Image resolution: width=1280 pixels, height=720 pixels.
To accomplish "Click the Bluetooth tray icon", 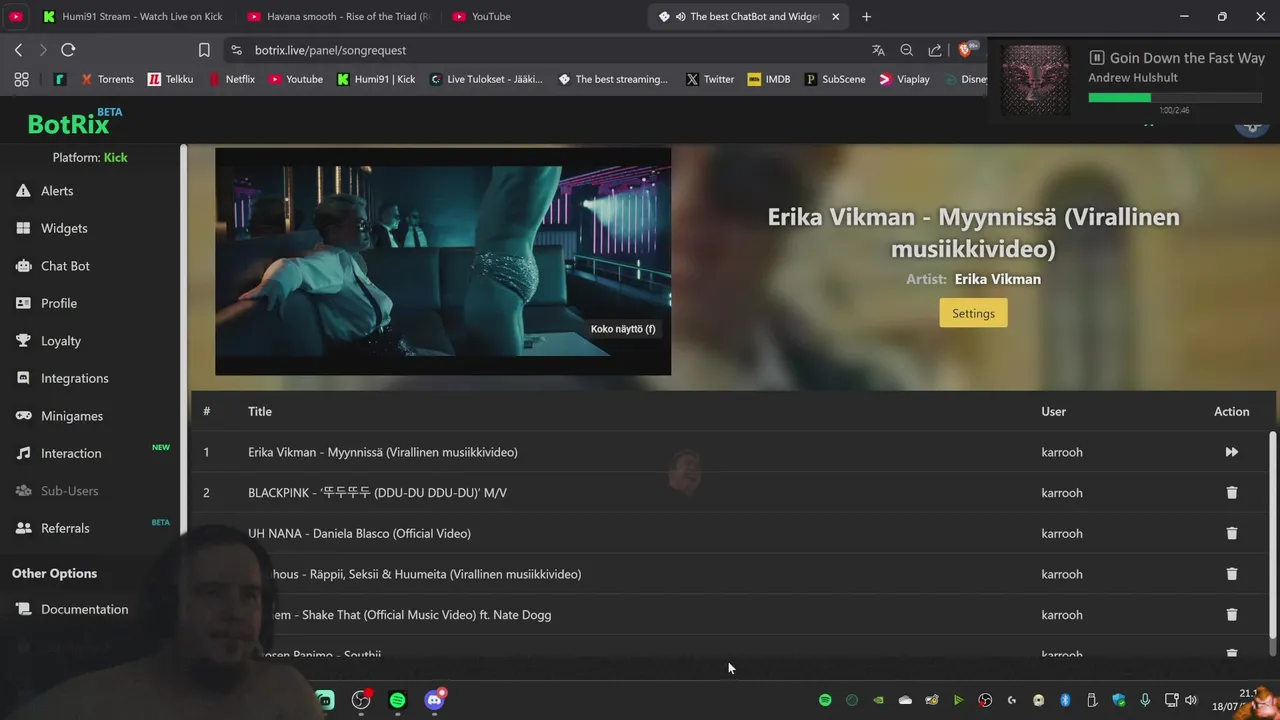I will click(x=1065, y=700).
